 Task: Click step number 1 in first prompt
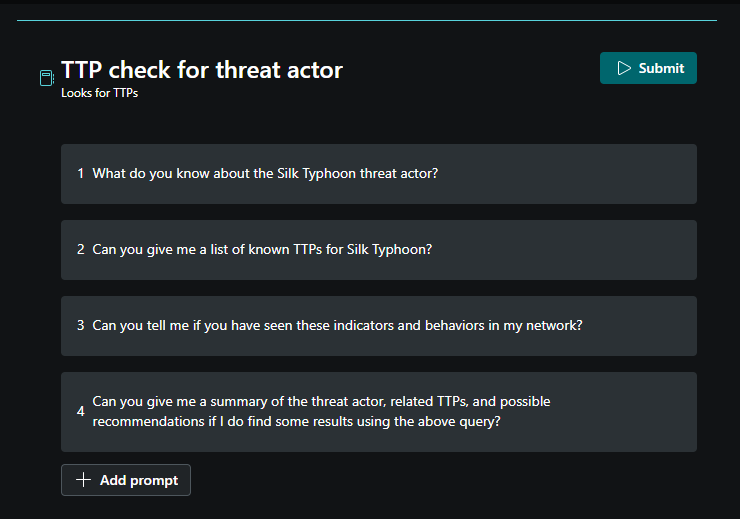coord(80,173)
